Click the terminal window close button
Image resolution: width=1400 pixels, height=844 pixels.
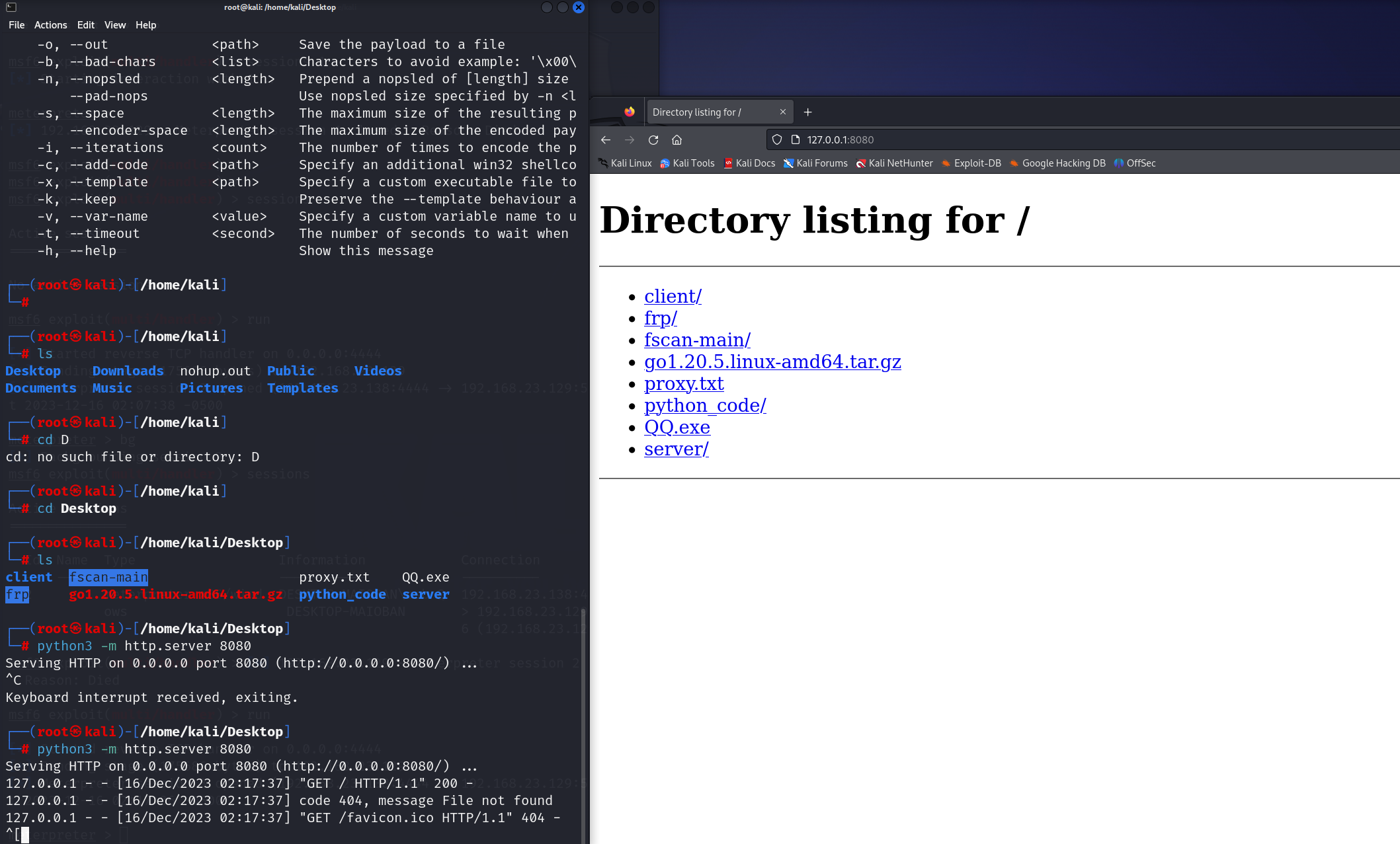tap(578, 7)
